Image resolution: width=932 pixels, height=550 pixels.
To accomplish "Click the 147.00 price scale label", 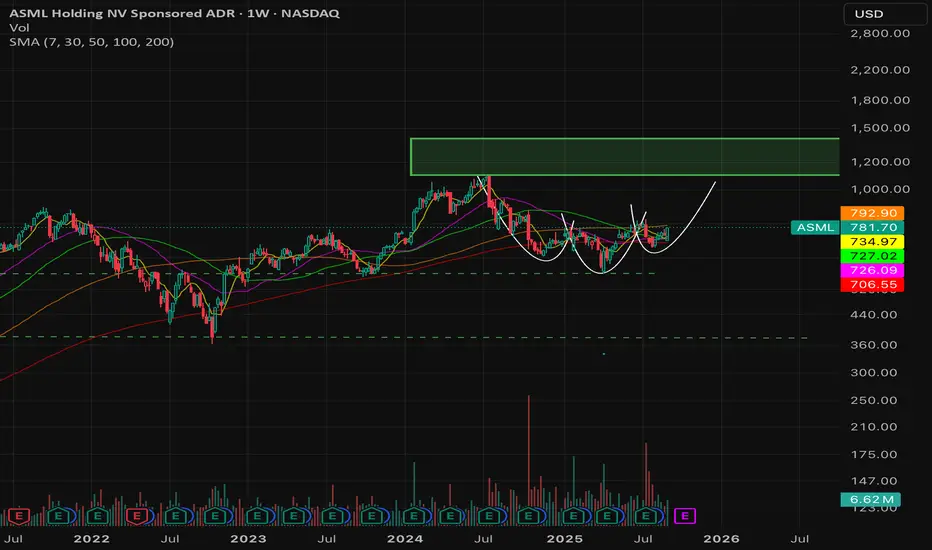I will pyautogui.click(x=874, y=480).
